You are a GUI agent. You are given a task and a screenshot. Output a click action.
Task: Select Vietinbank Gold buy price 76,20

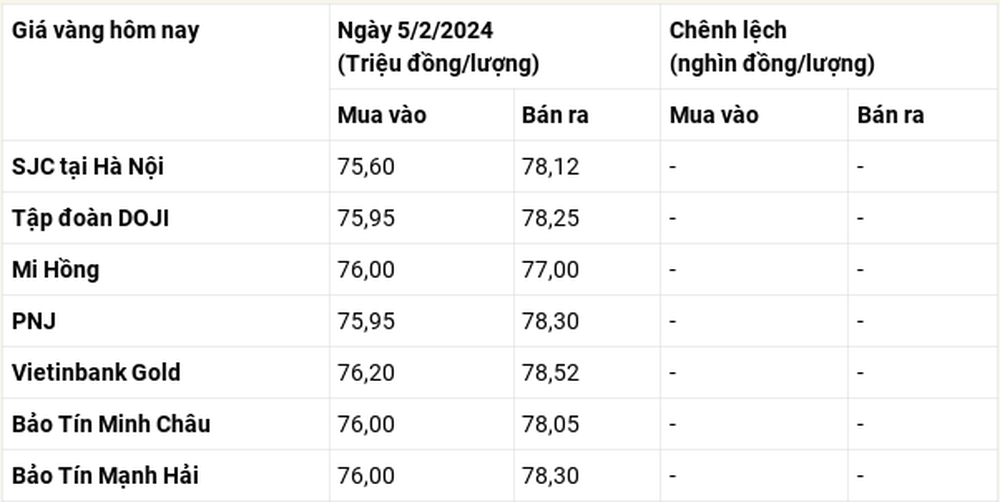coord(366,373)
